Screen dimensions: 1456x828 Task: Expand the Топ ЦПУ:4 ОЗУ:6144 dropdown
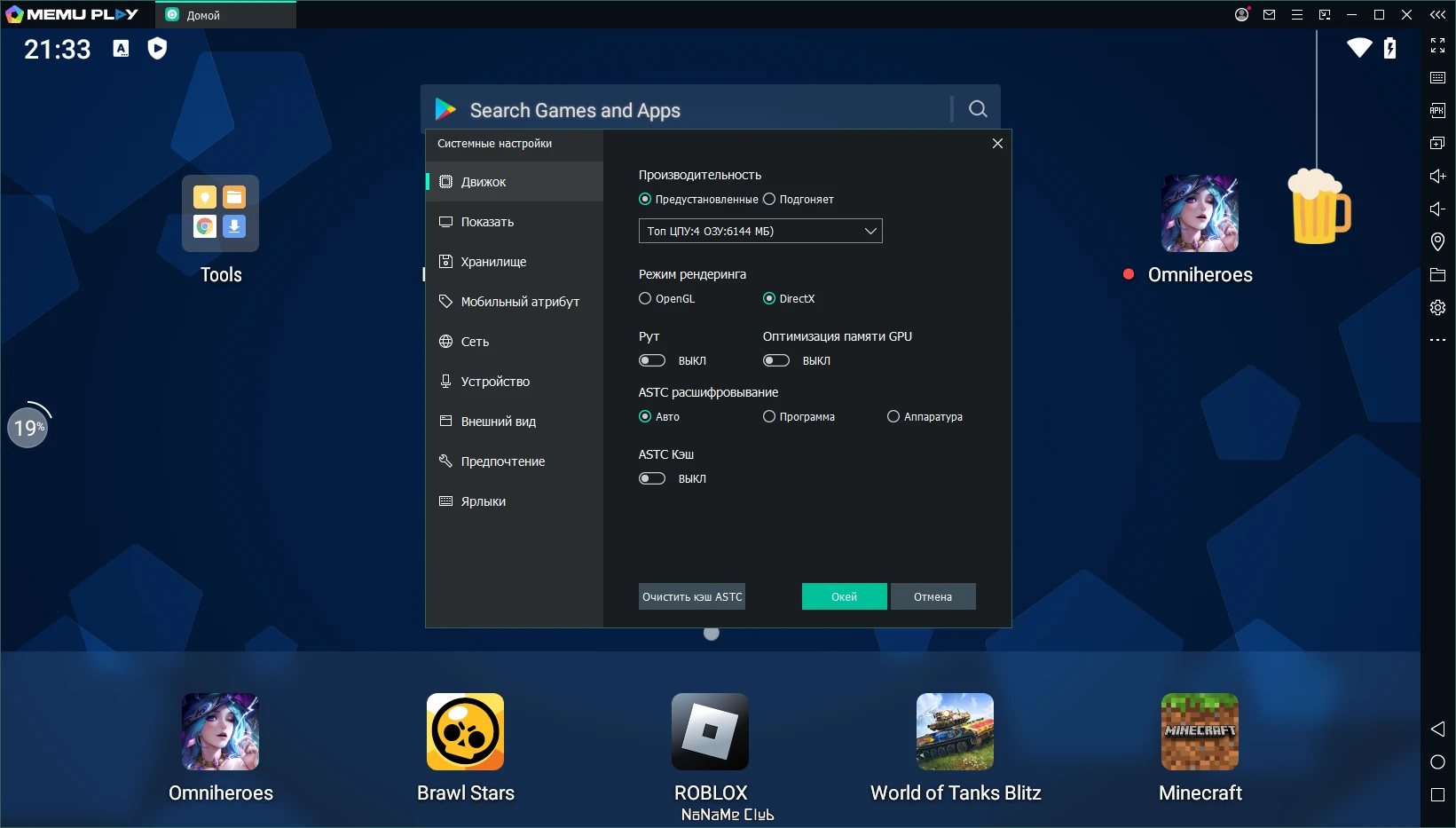tap(760, 231)
